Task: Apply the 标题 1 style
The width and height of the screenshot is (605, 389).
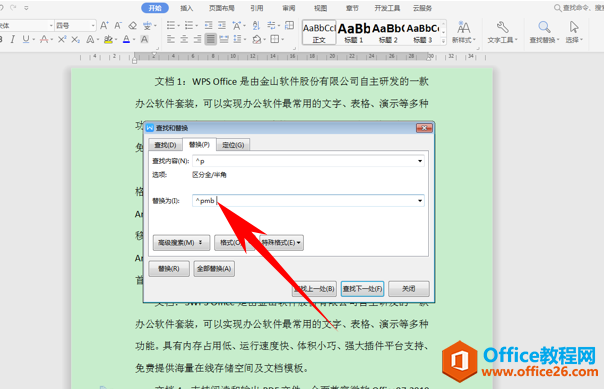Action: tap(353, 32)
